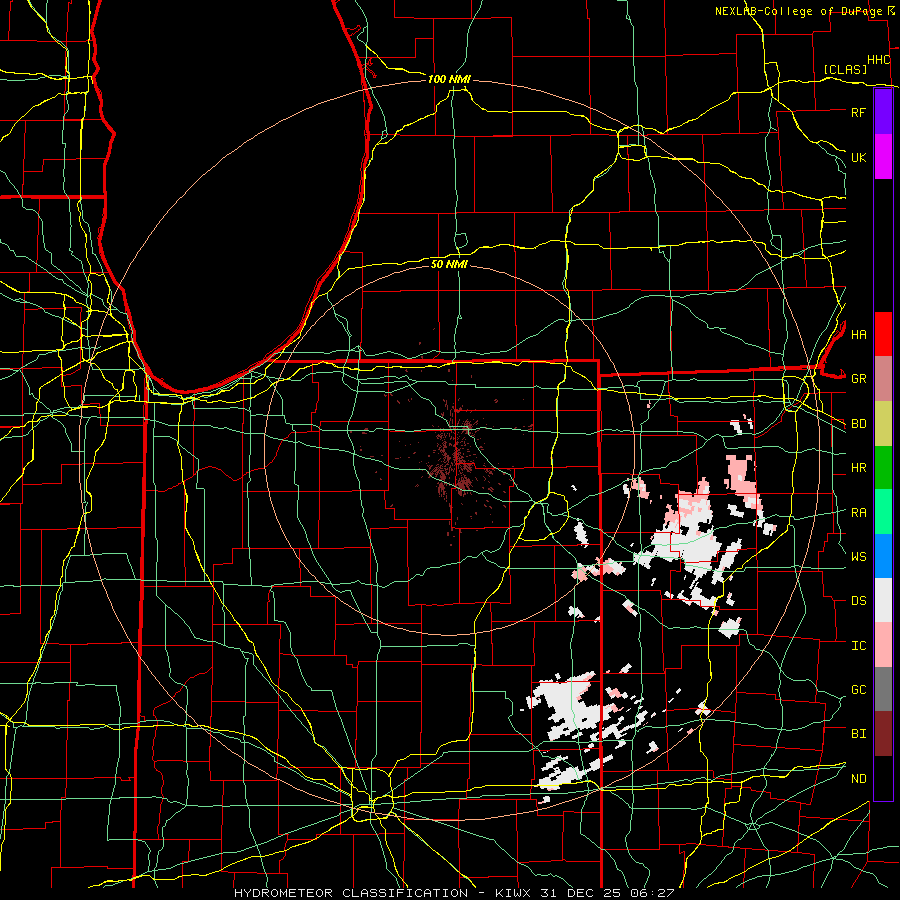Click the red HA legend color swatch
The image size is (900, 900).
pyautogui.click(x=883, y=334)
